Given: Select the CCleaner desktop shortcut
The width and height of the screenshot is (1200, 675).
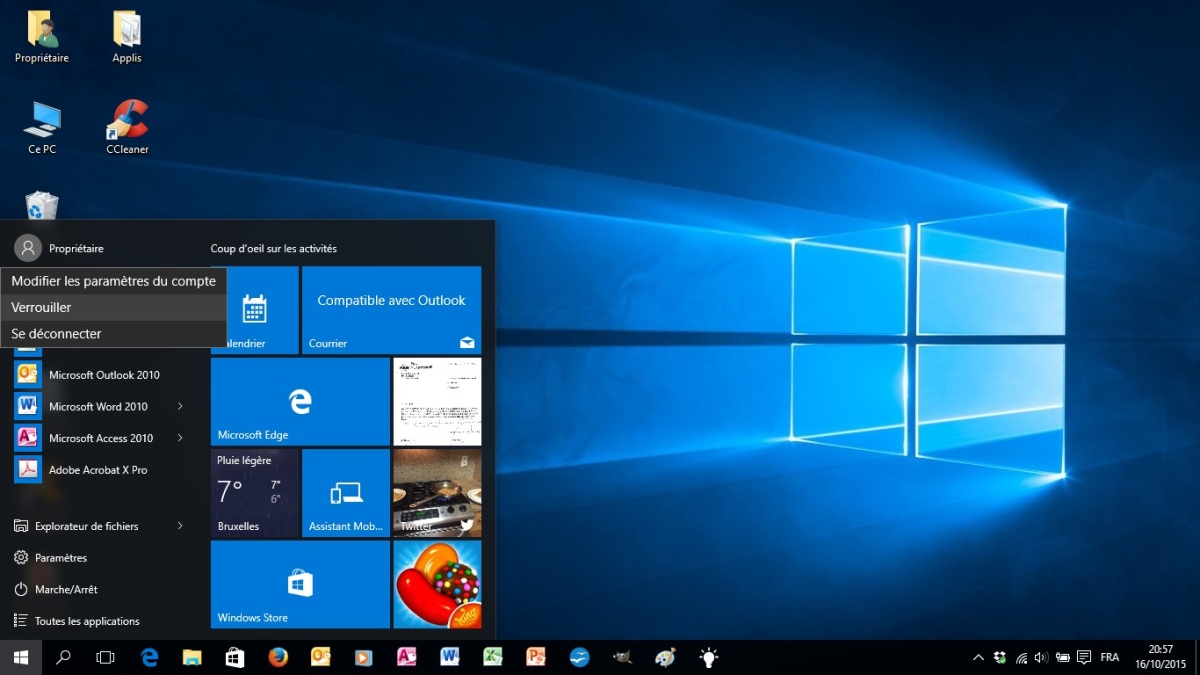Looking at the screenshot, I should [127, 128].
